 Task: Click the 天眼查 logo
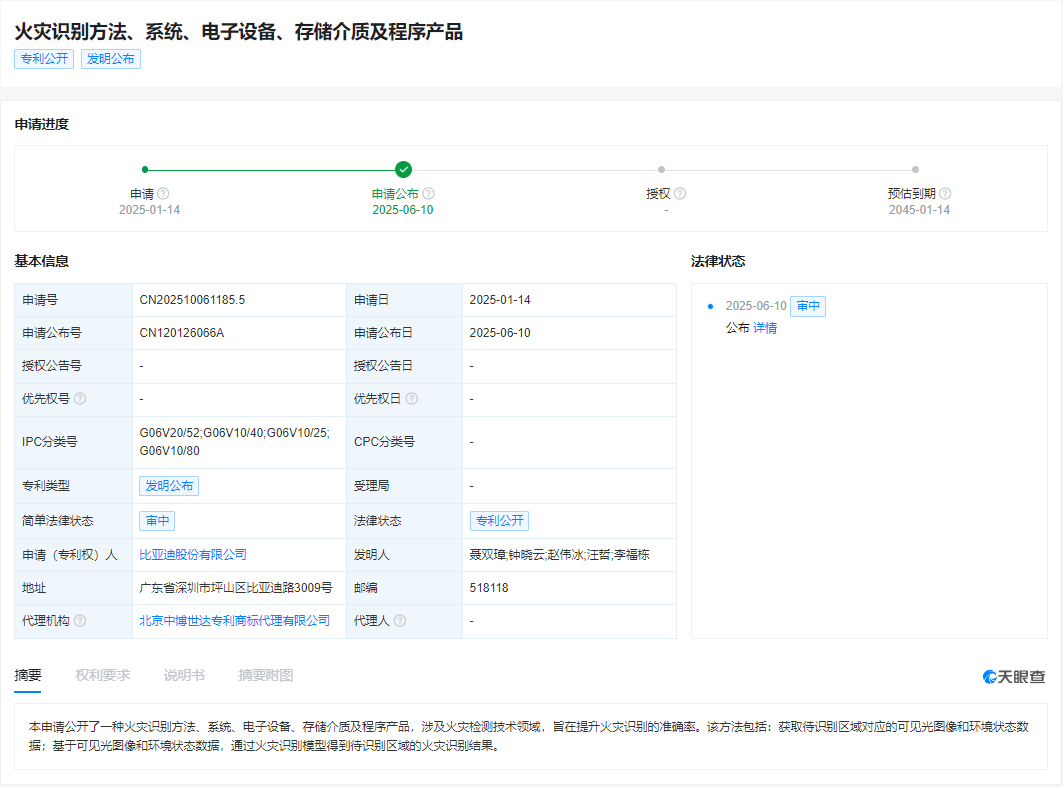pyautogui.click(x=1014, y=677)
